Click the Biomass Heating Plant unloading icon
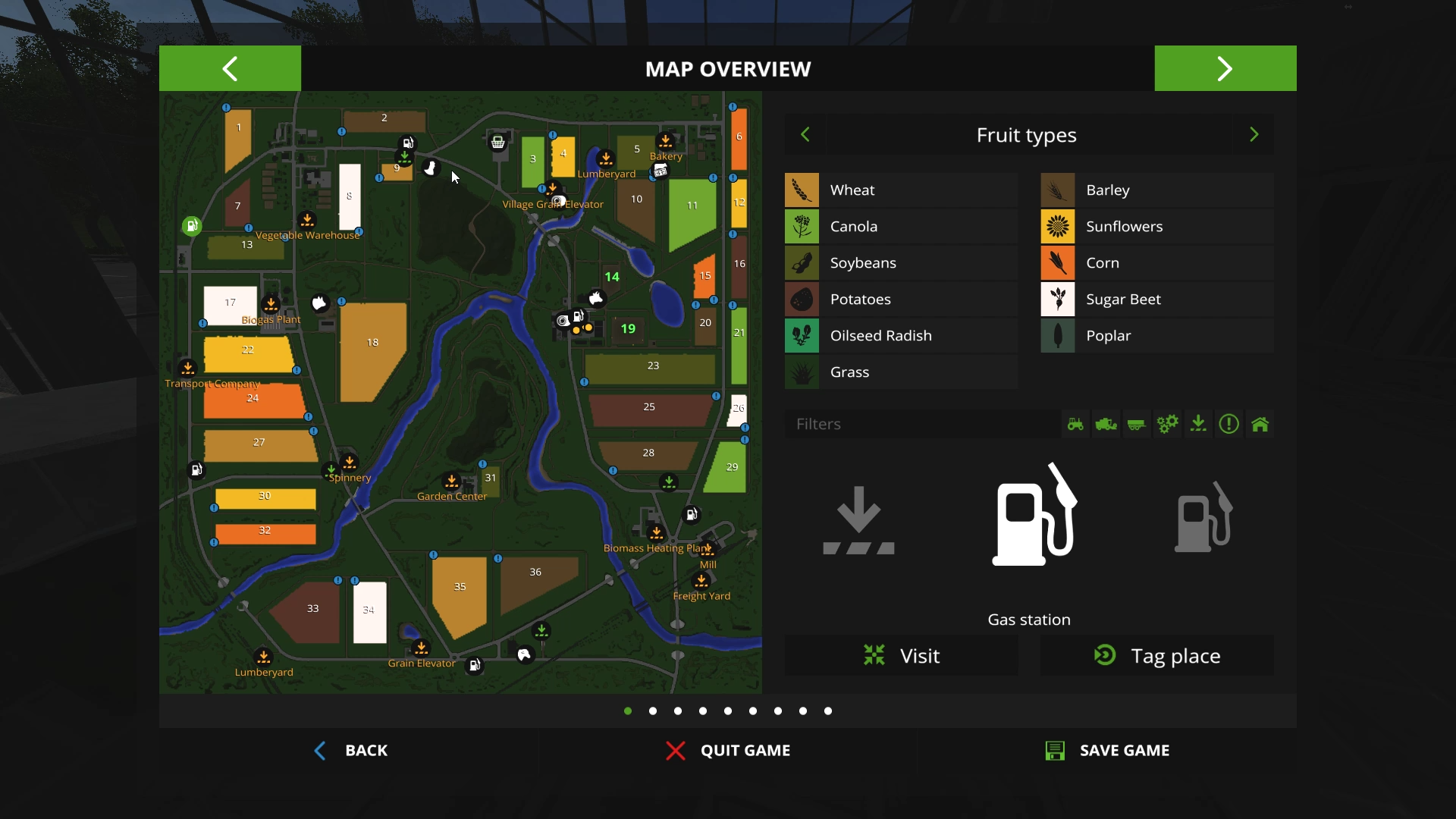 (657, 532)
